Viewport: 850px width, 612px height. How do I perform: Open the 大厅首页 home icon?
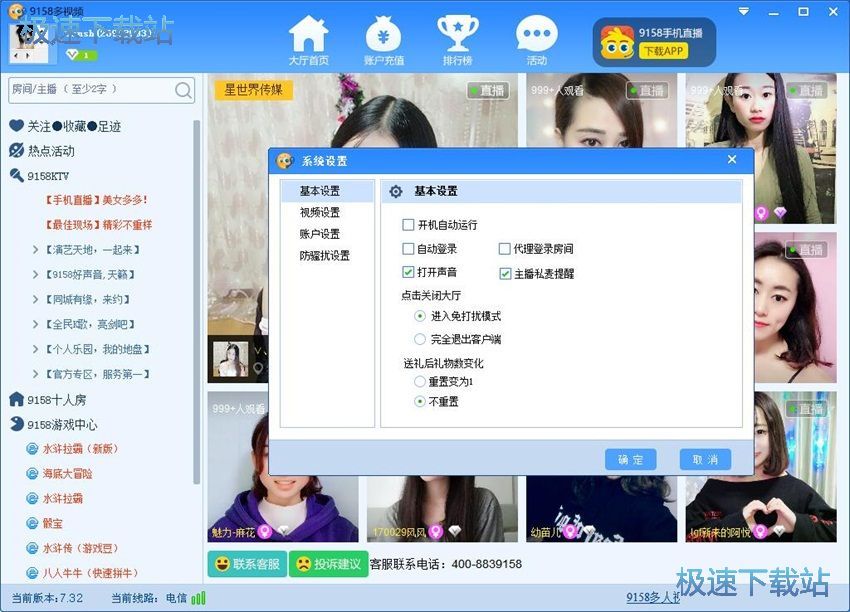(x=308, y=41)
